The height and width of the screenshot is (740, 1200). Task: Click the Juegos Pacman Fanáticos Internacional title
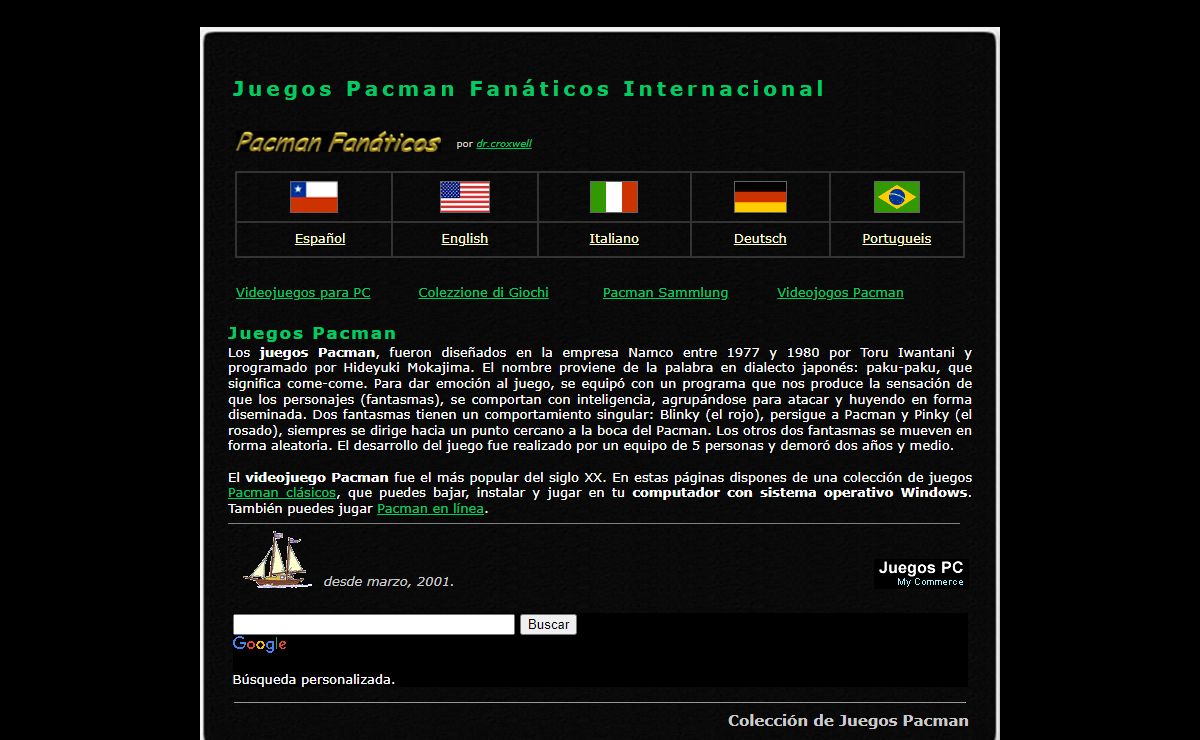(x=529, y=89)
